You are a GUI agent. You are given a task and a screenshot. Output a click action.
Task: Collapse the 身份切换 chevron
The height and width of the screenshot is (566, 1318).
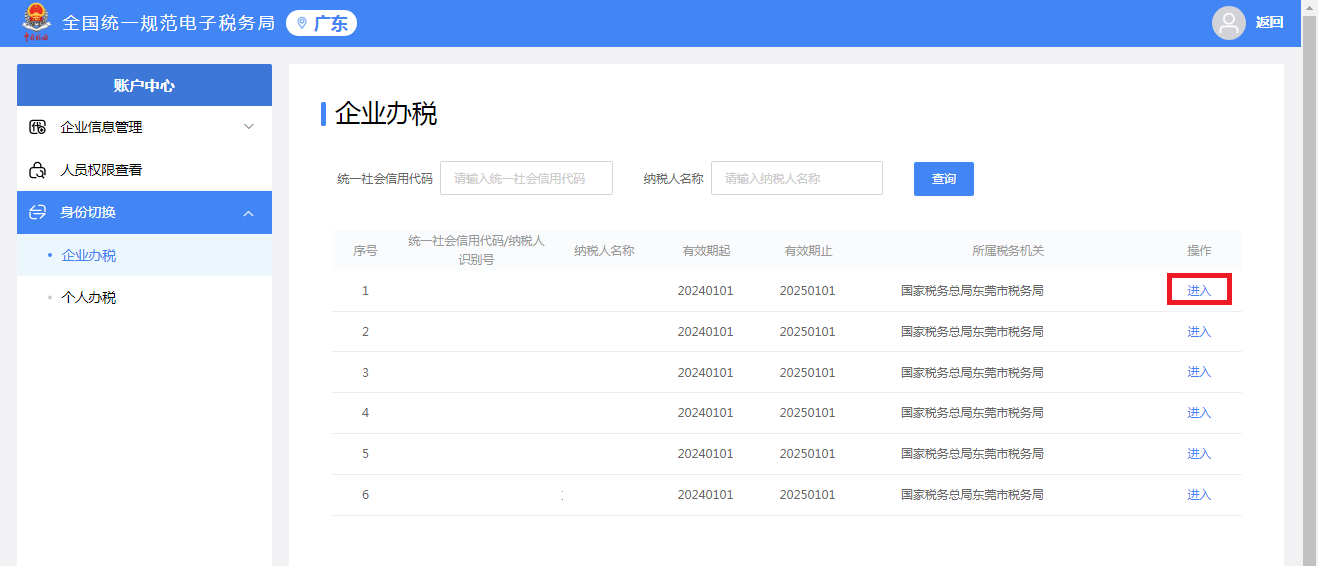(249, 213)
